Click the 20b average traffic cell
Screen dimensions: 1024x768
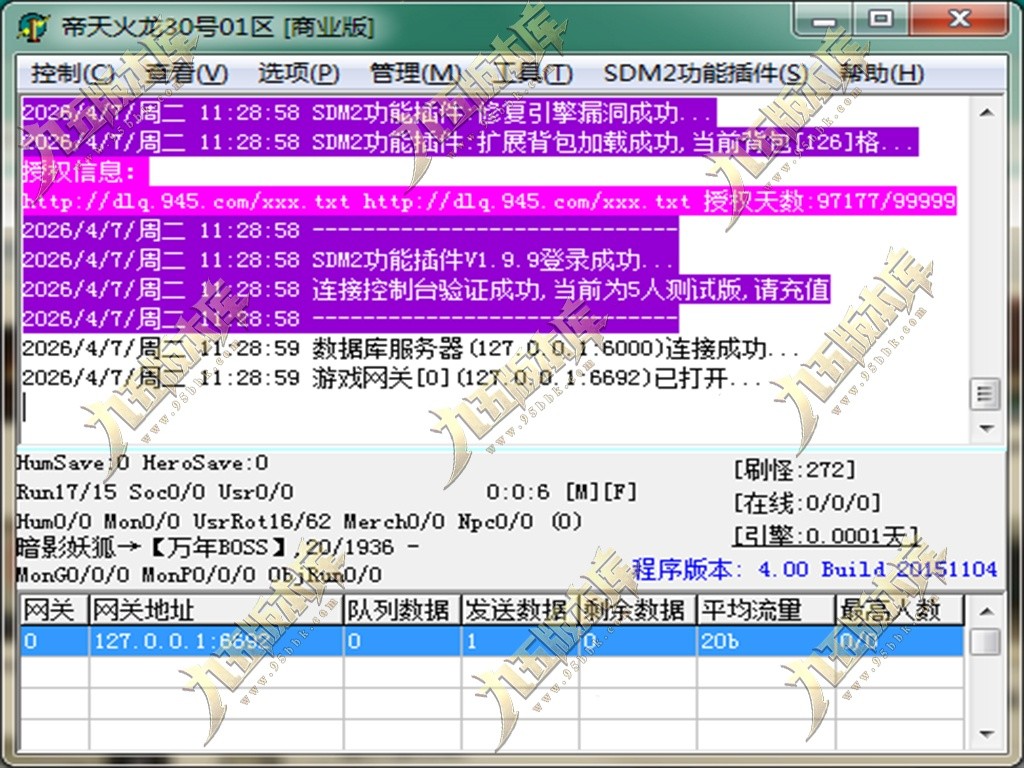(766, 641)
